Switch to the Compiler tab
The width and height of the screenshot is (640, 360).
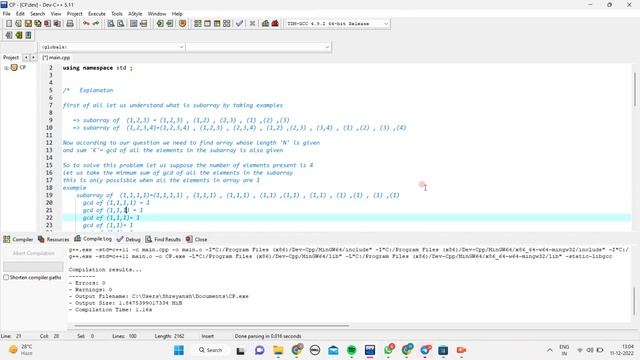[18, 239]
